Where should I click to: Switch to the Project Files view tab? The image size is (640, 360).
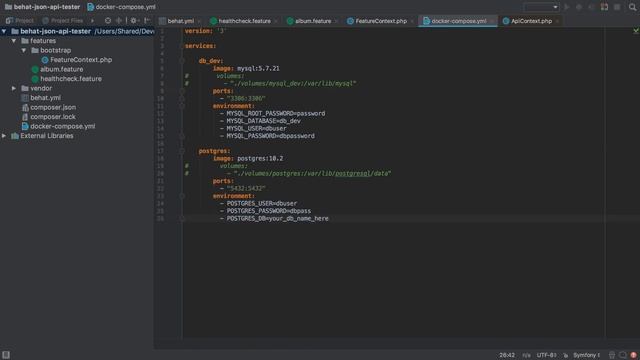[62, 20]
